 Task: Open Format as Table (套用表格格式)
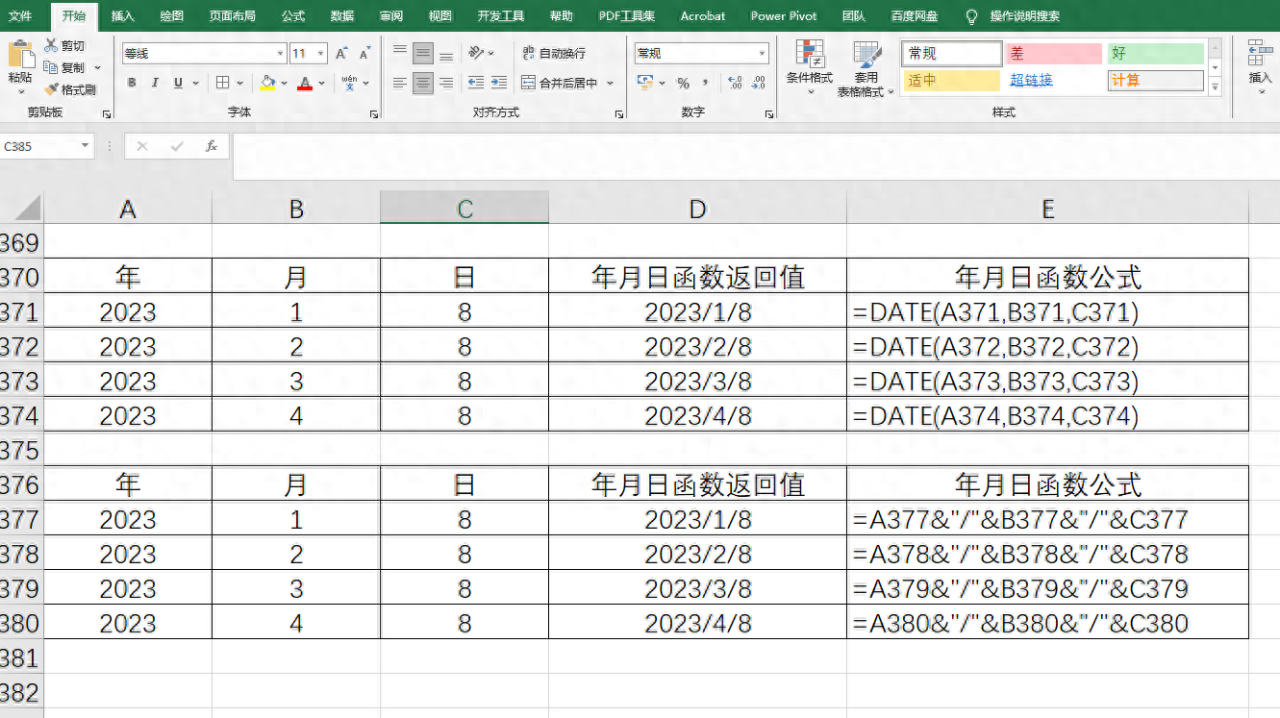coord(865,69)
